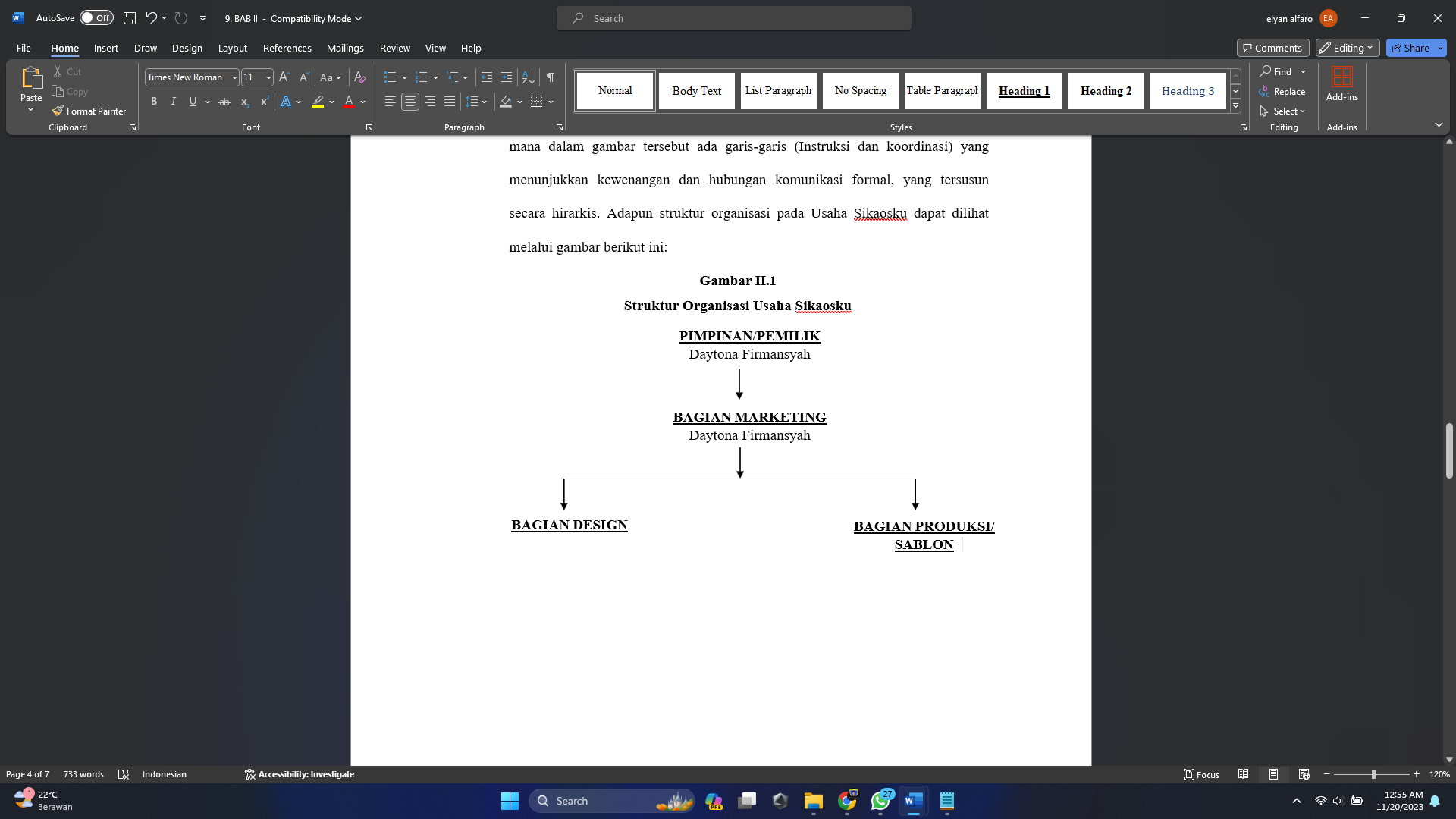Click the Cut scissors icon
The width and height of the screenshot is (1456, 819).
click(x=58, y=71)
